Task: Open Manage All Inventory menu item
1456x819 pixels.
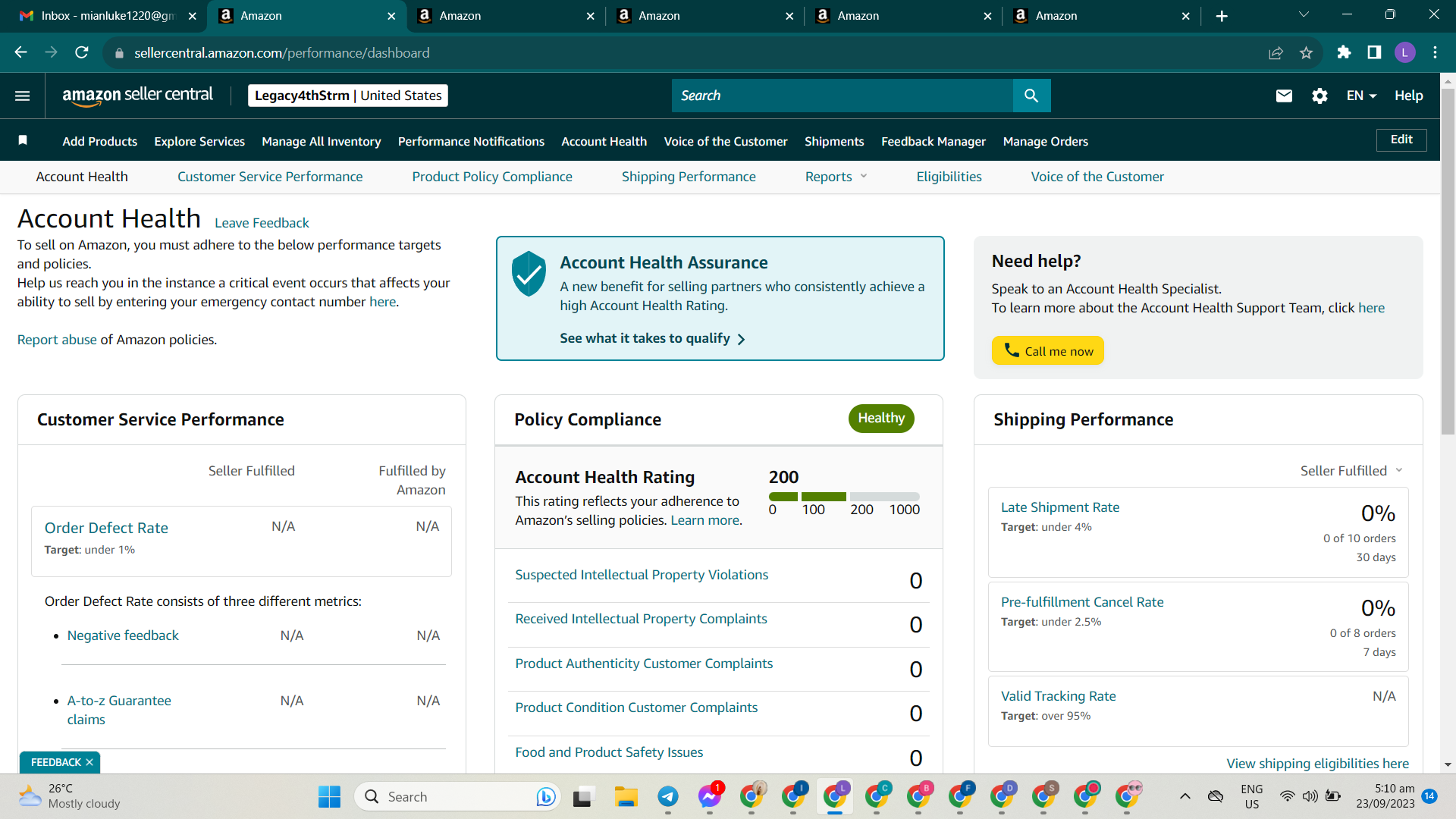Action: 322,141
